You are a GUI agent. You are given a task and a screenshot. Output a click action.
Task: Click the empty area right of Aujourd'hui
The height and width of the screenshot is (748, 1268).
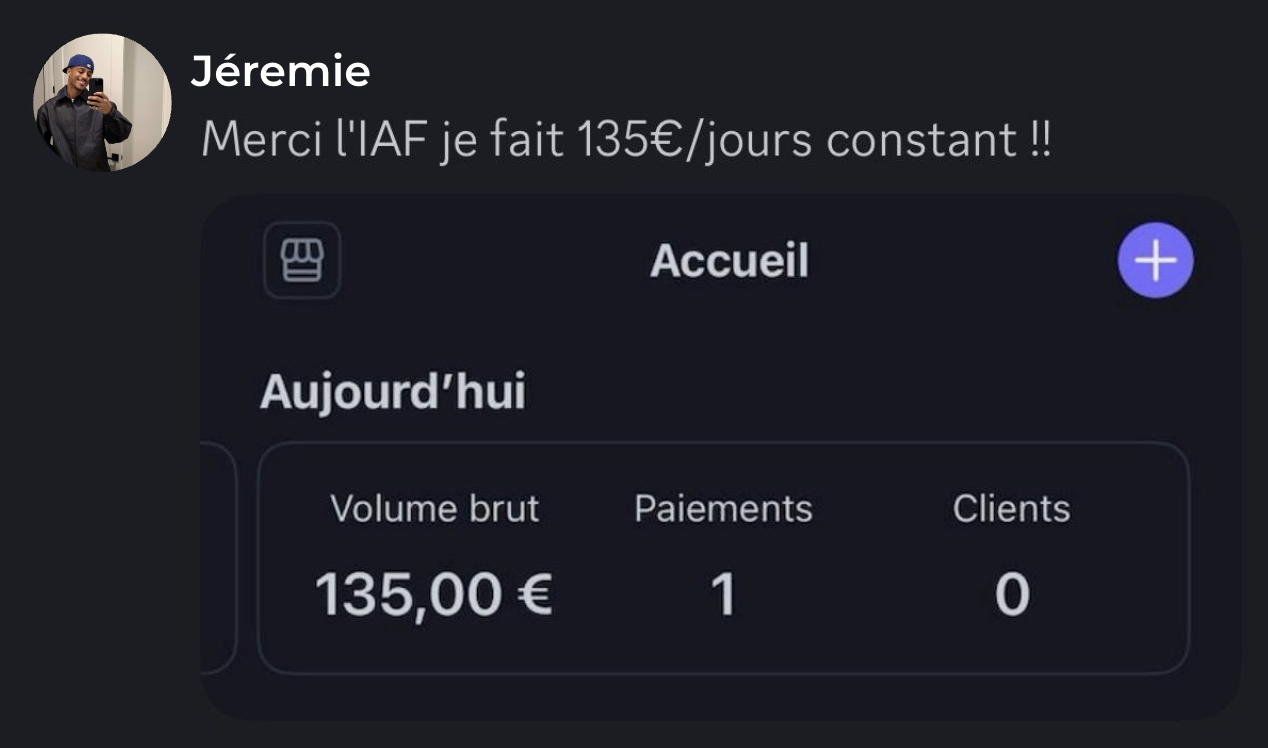click(850, 392)
